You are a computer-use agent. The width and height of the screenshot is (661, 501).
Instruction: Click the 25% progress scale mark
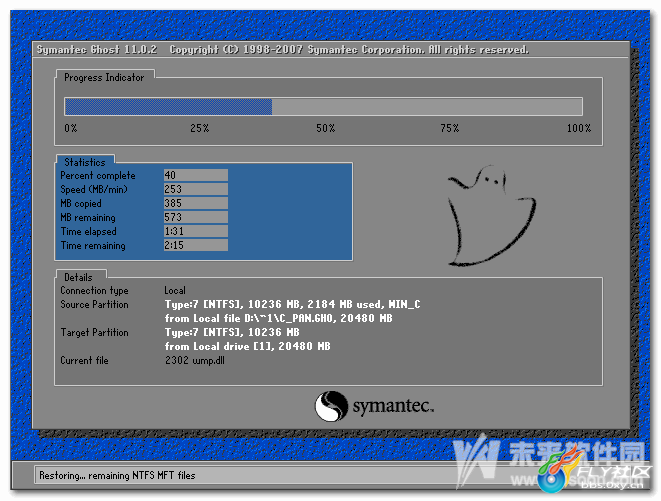(199, 128)
